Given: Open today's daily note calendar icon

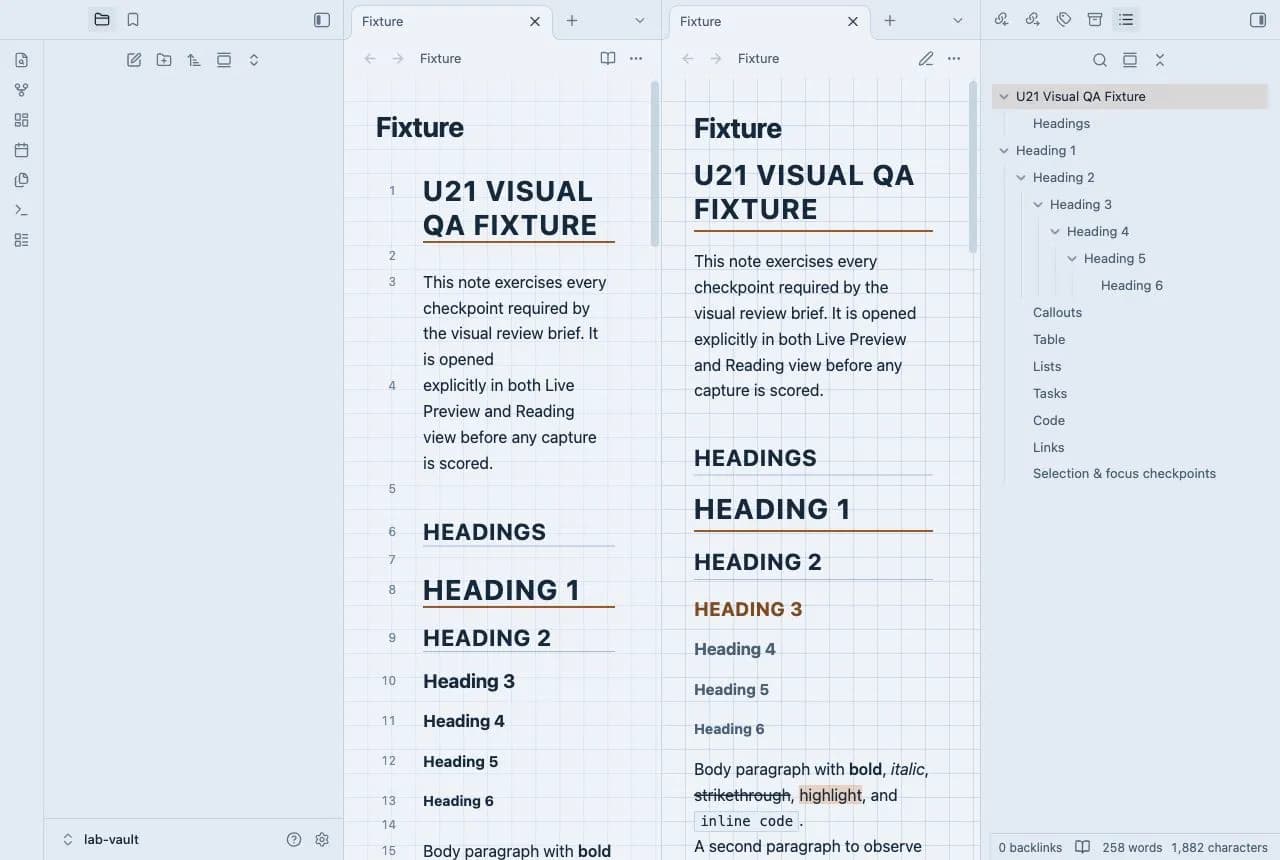Looking at the screenshot, I should pos(22,150).
